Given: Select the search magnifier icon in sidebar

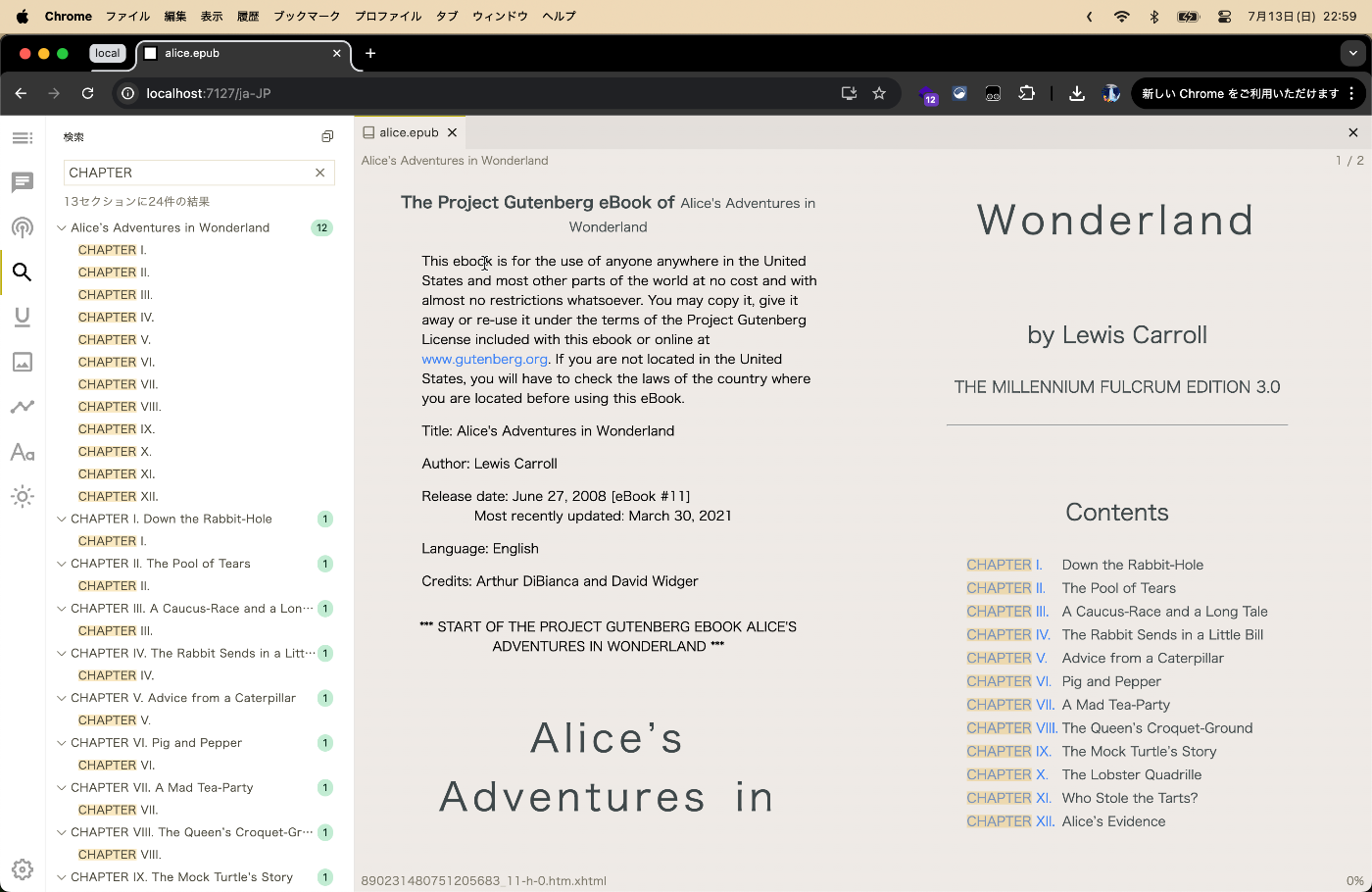Looking at the screenshot, I should coord(23,273).
